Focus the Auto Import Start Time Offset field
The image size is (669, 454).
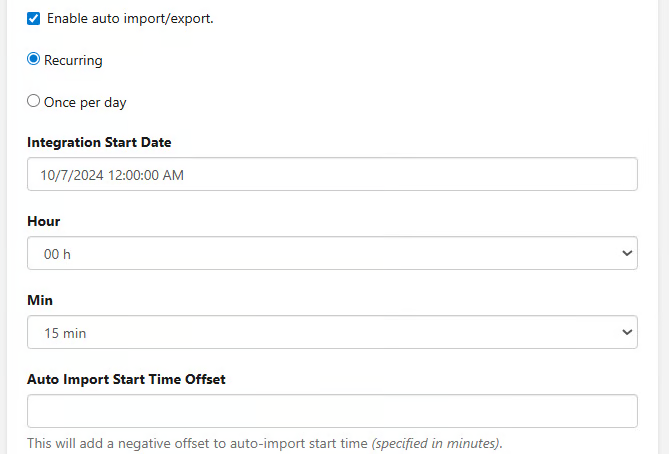(x=332, y=411)
